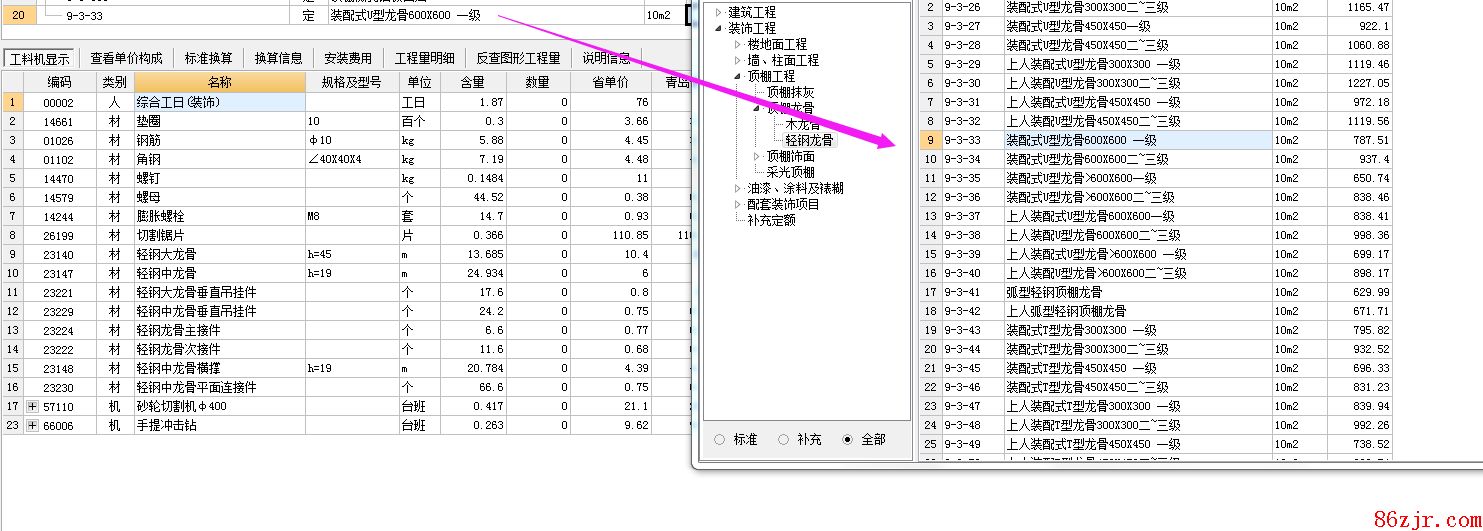The width and height of the screenshot is (1483, 531).
Task: Select the 标准 radio button
Action: click(x=719, y=439)
